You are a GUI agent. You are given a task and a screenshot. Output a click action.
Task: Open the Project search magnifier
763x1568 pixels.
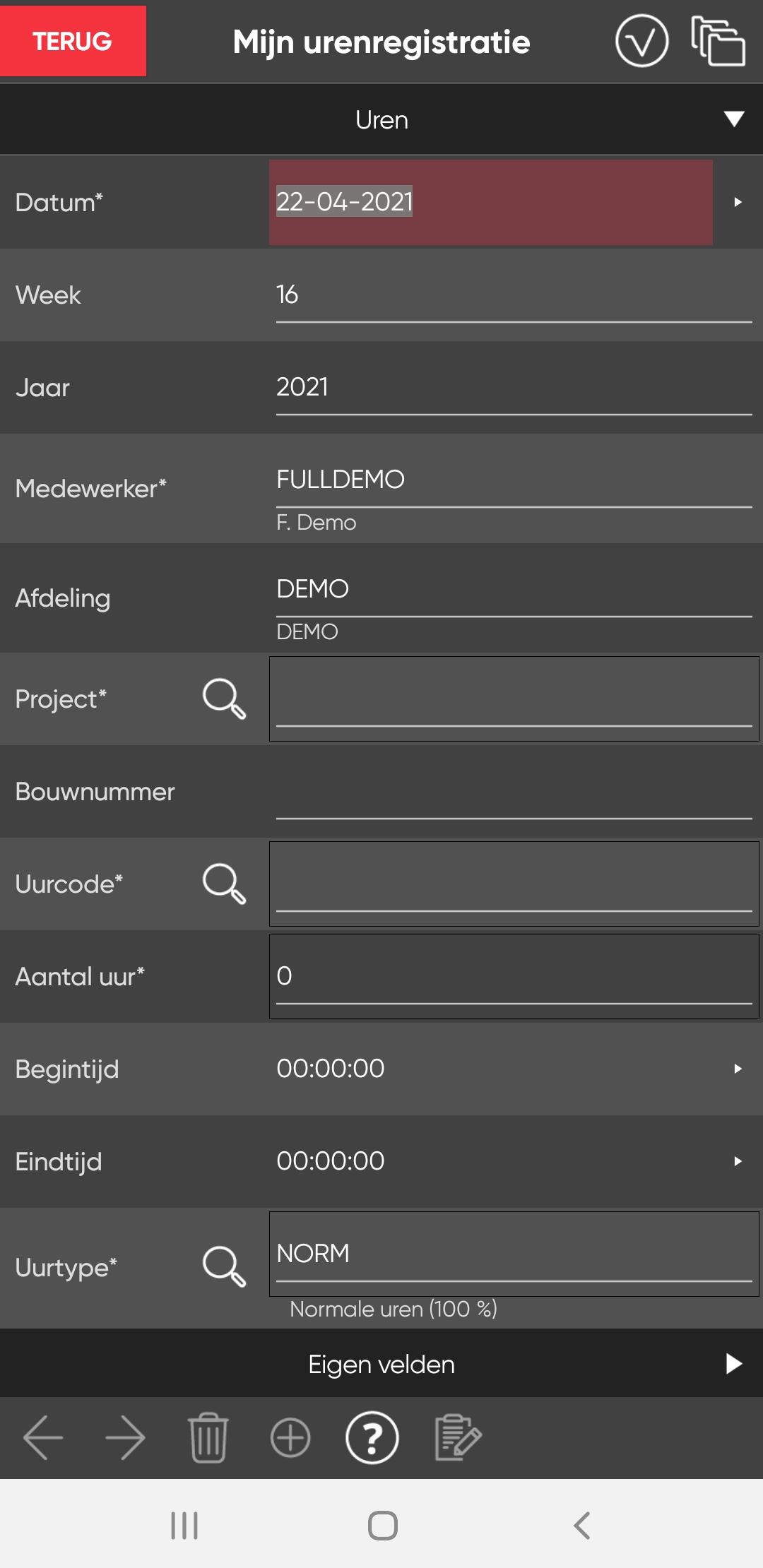click(224, 699)
